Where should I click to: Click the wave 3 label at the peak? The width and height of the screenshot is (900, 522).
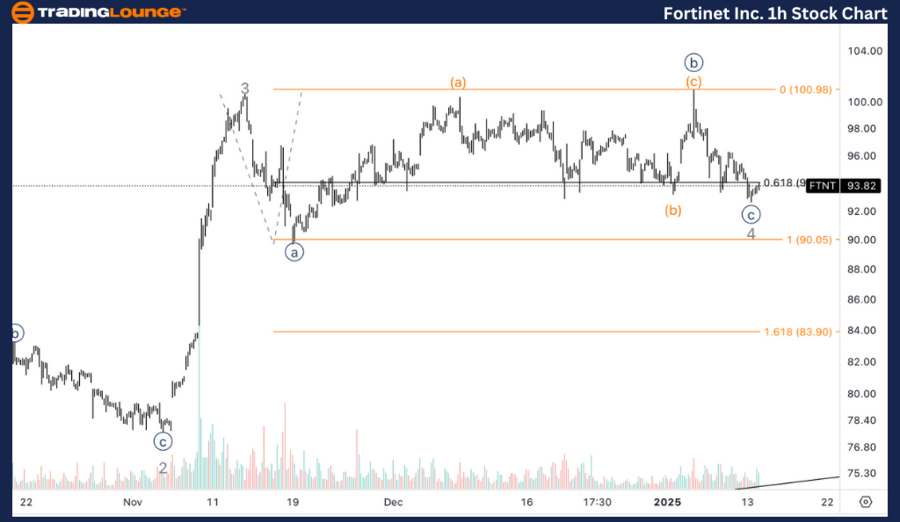click(x=245, y=88)
